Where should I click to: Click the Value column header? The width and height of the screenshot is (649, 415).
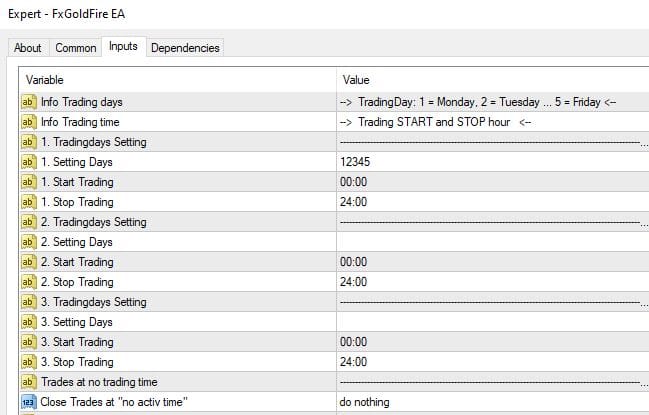490,79
